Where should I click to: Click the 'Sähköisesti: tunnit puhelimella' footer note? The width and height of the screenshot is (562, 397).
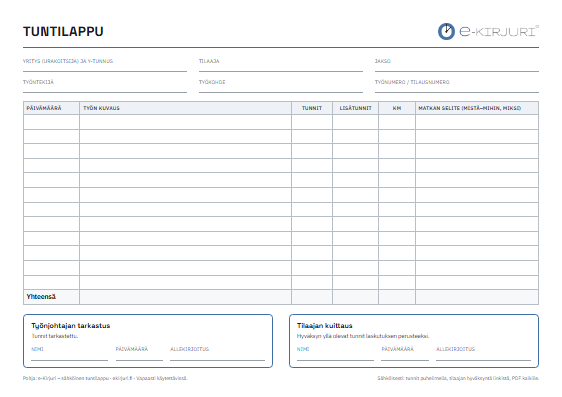coord(458,378)
